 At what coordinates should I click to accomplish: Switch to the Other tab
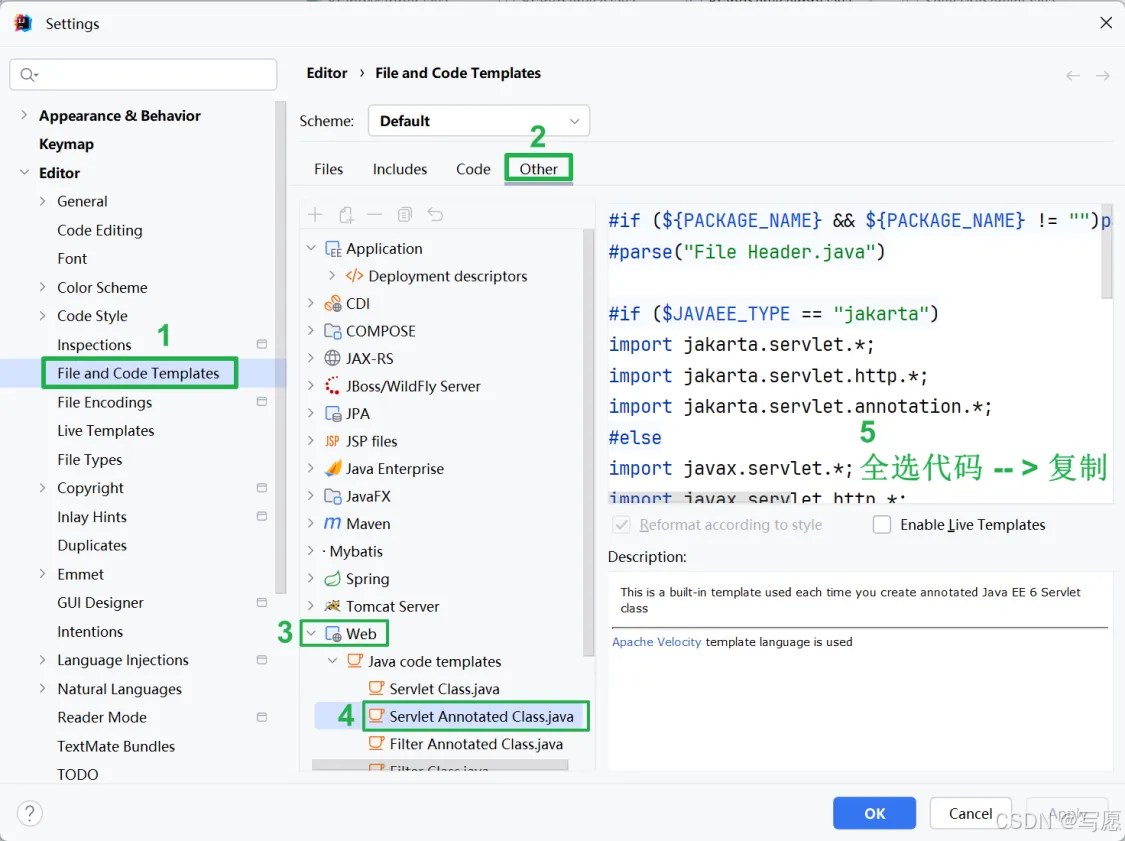[538, 169]
